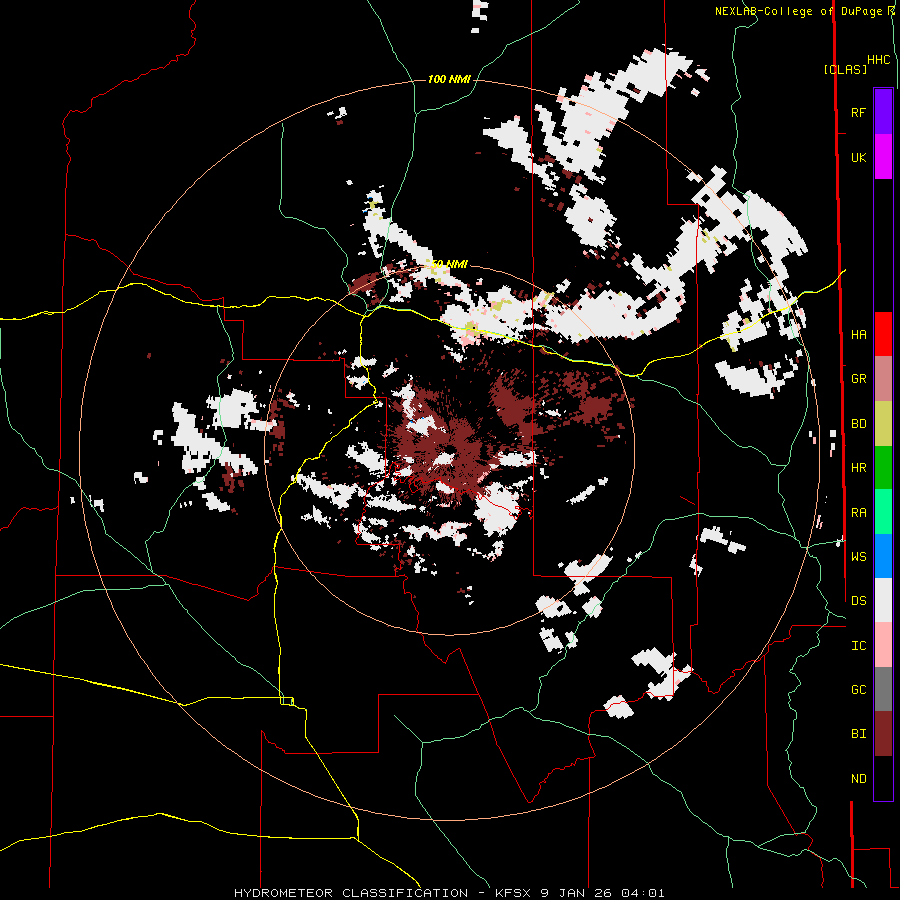This screenshot has height=900, width=900.
Task: Click the DS legend label
Action: [x=858, y=601]
